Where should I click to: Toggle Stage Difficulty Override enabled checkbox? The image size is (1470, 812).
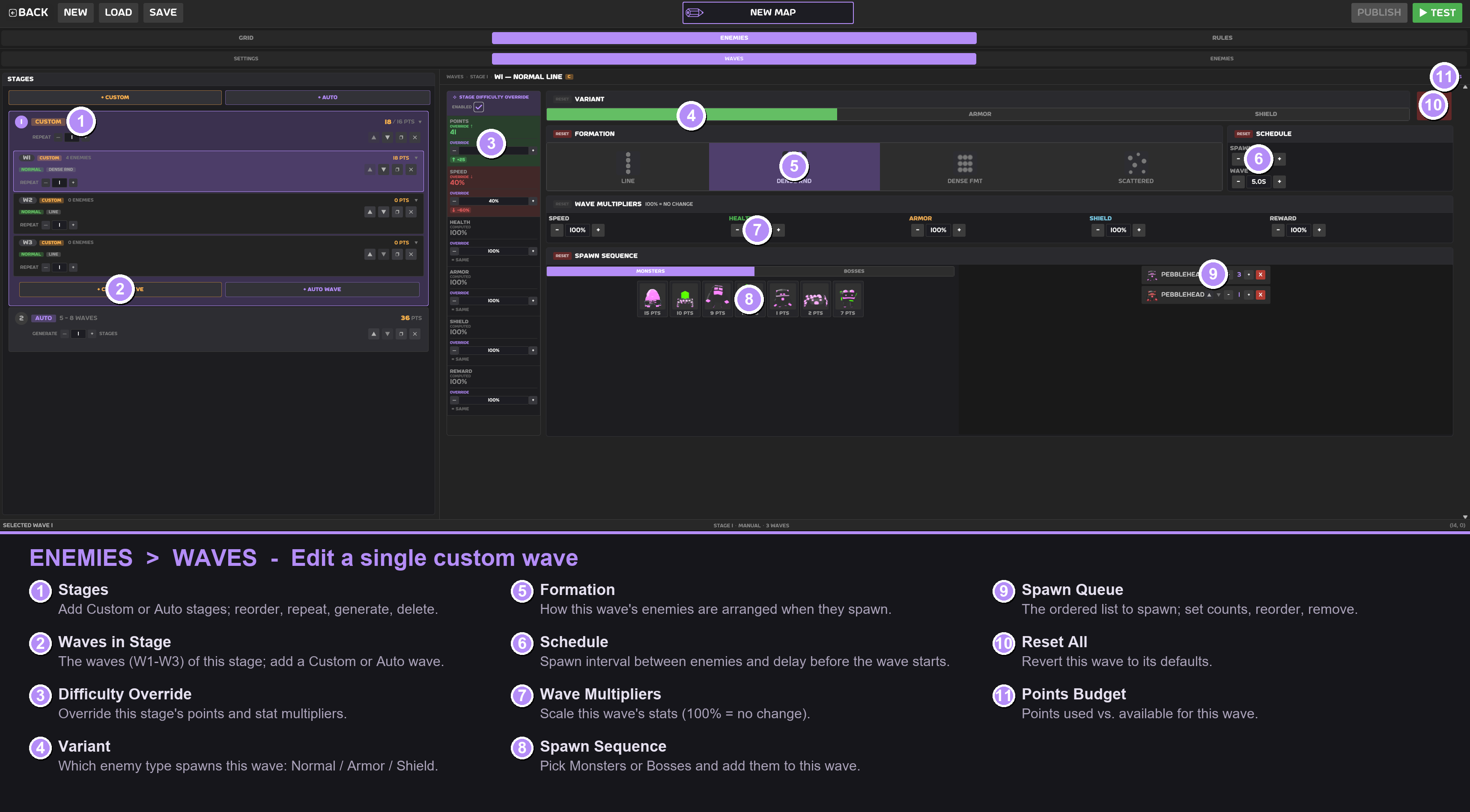[x=479, y=107]
